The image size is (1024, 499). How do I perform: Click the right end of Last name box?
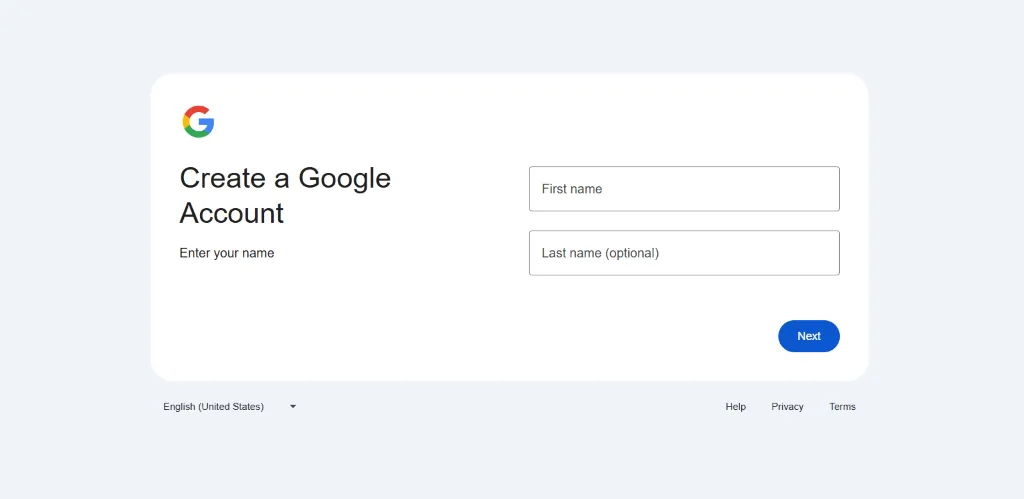point(825,253)
